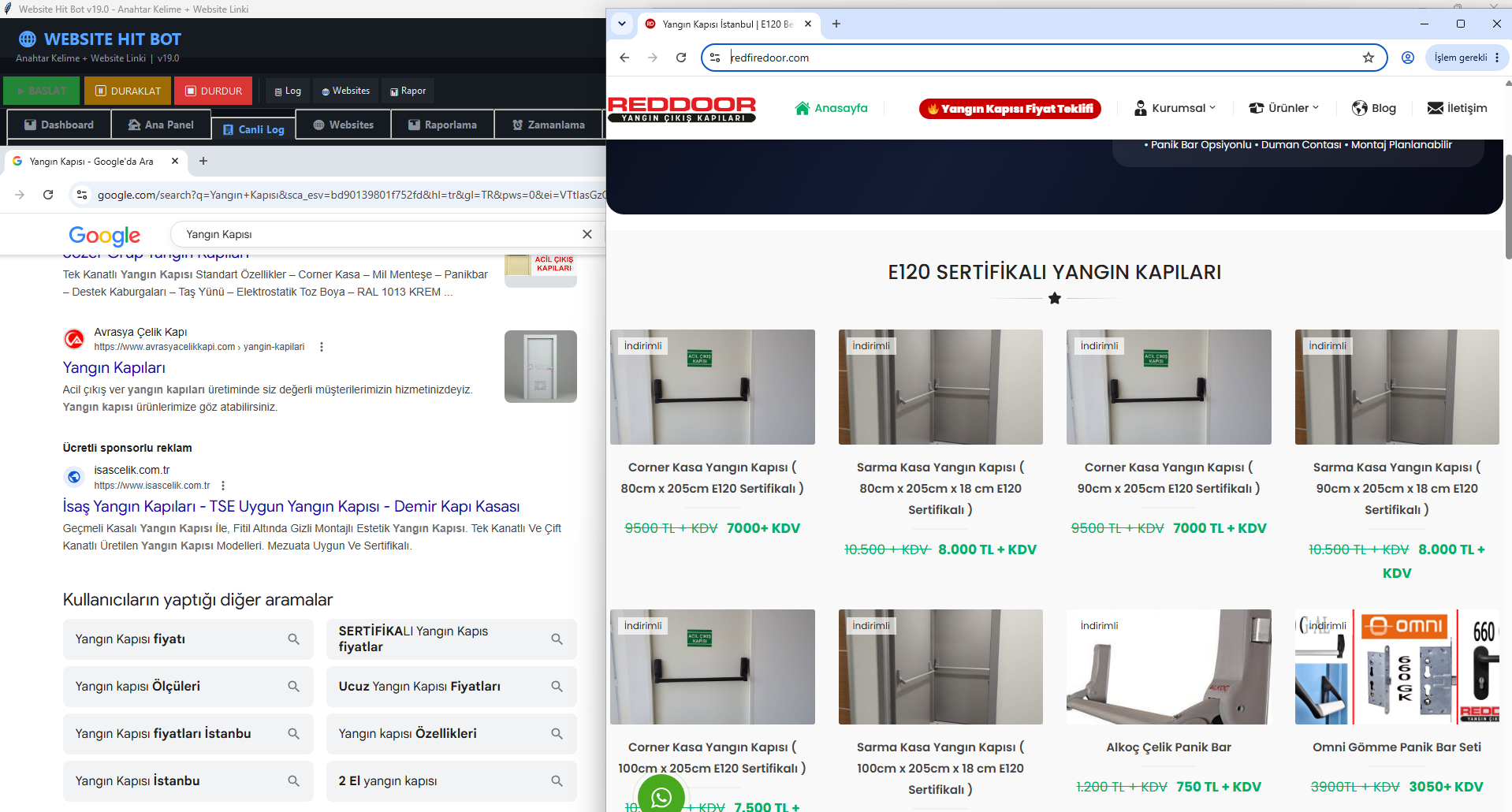This screenshot has width=1512, height=812.
Task: Open Sarma Kasa 100cm x 205cm product title
Action: [x=940, y=768]
